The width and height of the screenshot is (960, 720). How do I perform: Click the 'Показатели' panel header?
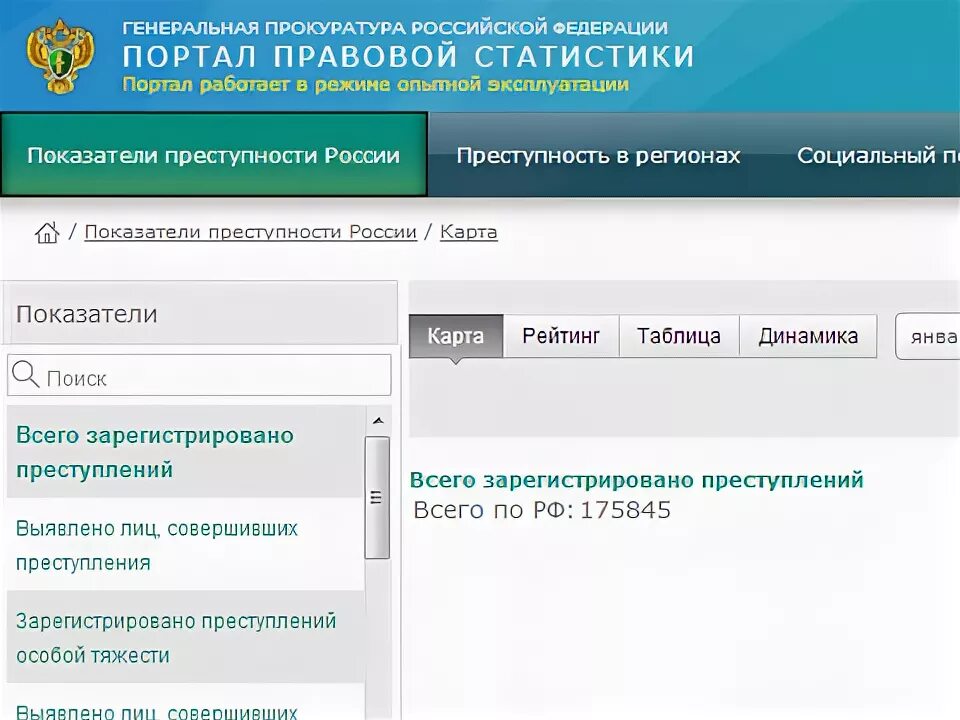(200, 313)
